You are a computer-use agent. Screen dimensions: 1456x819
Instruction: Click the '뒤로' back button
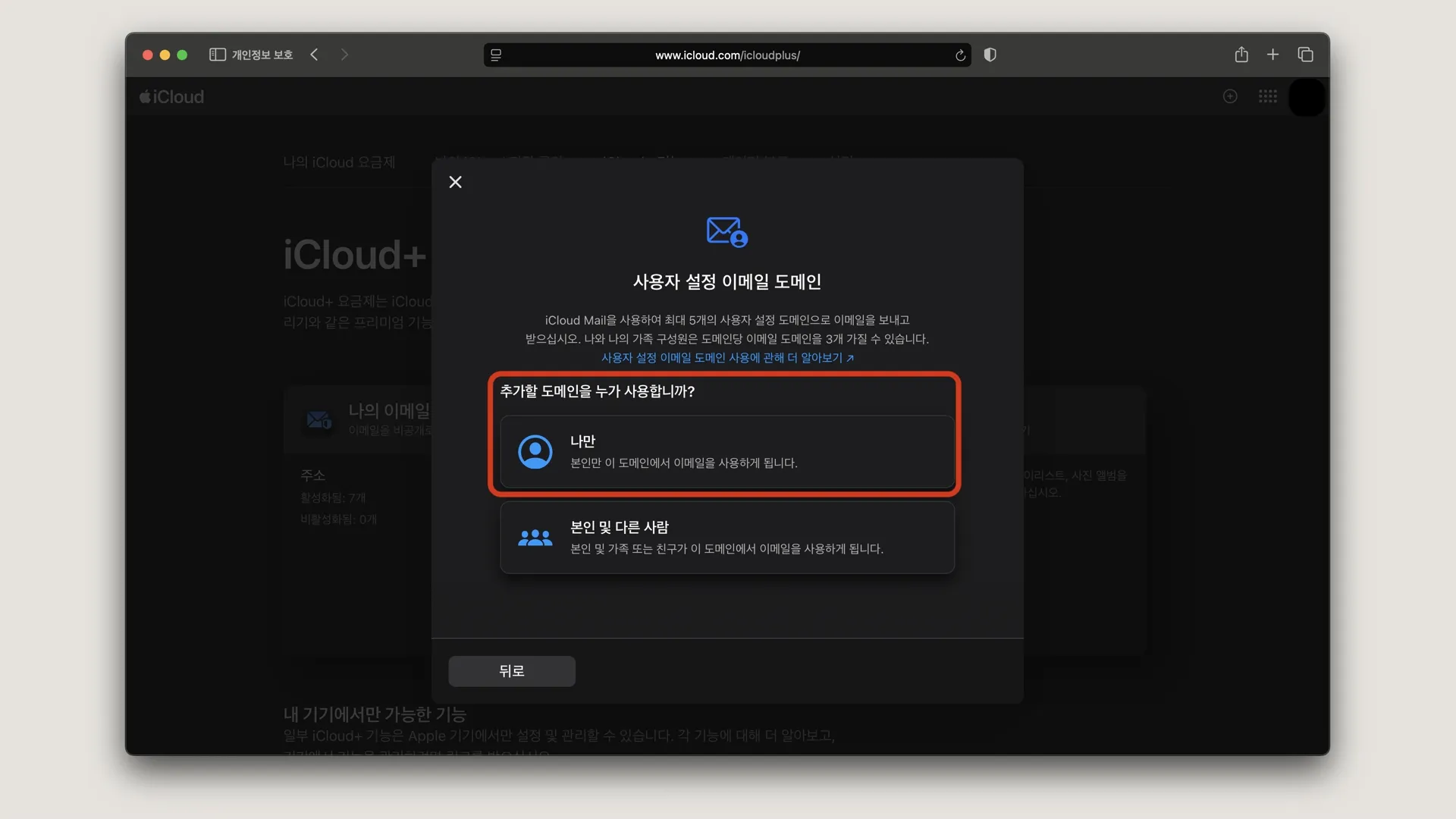(512, 671)
